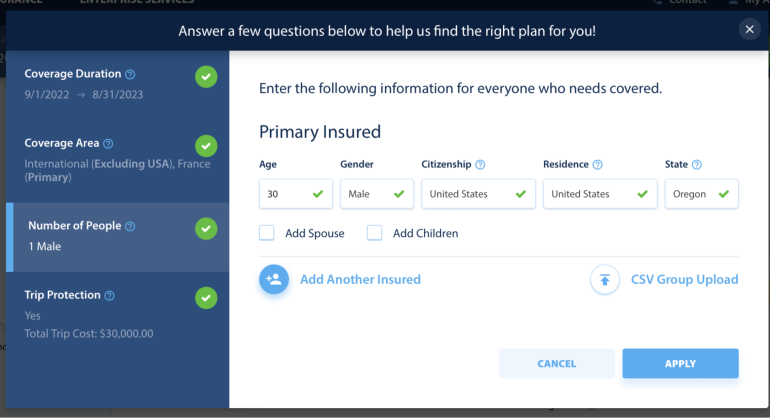Click the Residence help icon

598,165
